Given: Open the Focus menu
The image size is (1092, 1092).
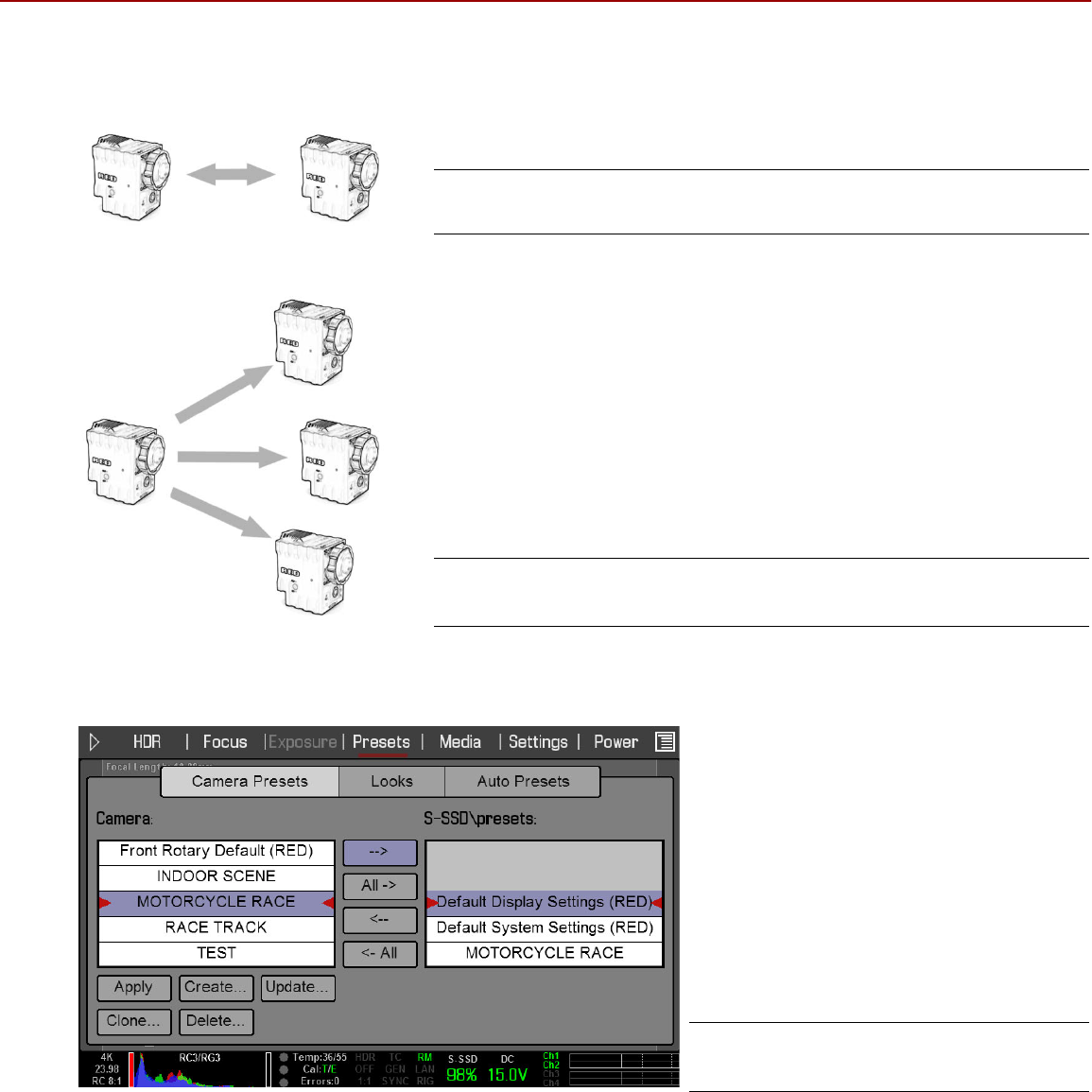Looking at the screenshot, I should [225, 741].
